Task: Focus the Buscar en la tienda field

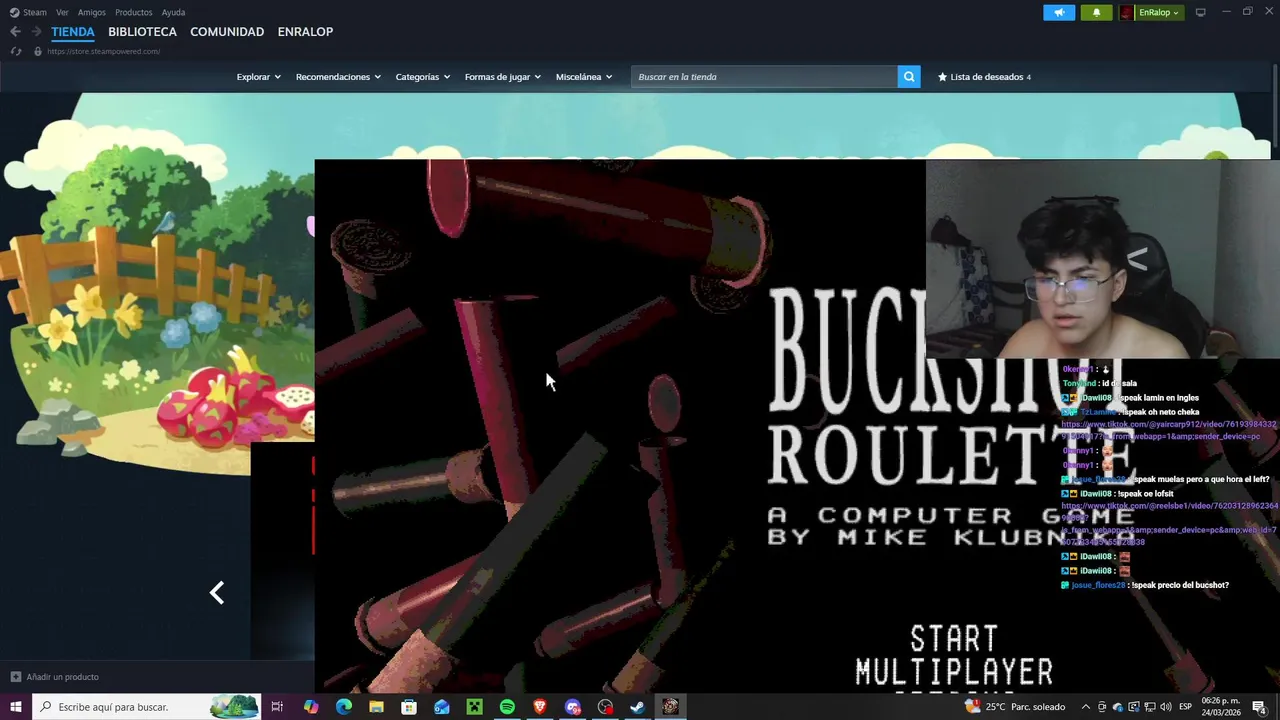Action: coord(764,77)
